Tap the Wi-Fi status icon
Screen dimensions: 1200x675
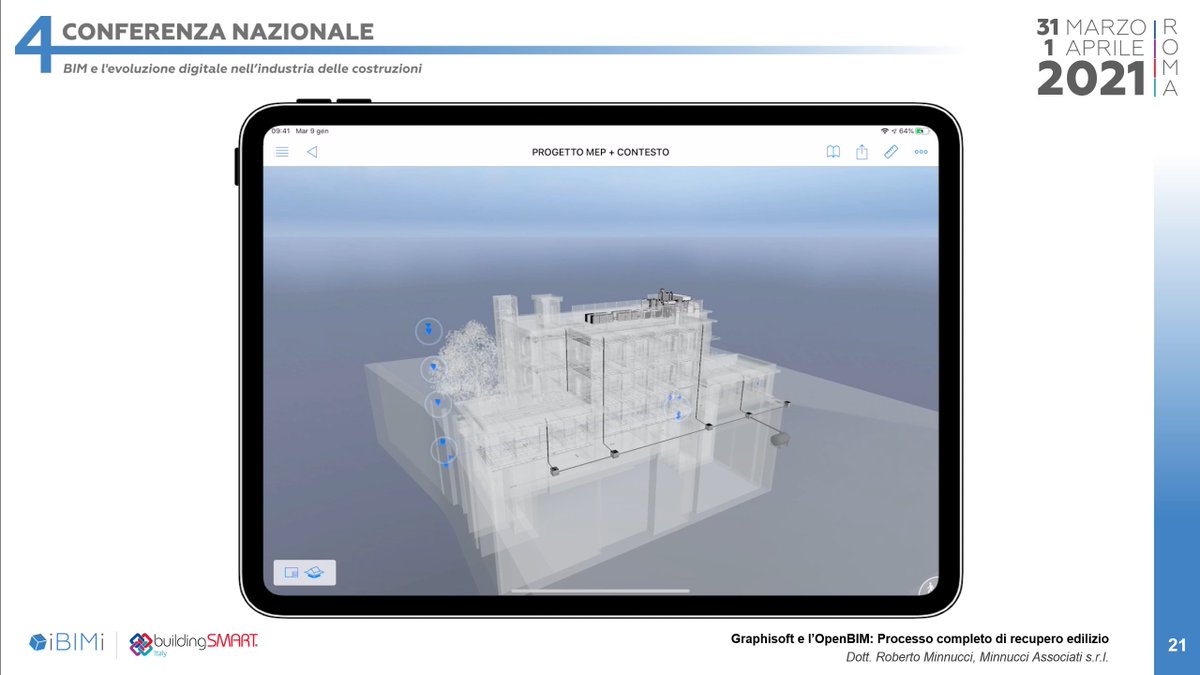point(885,131)
